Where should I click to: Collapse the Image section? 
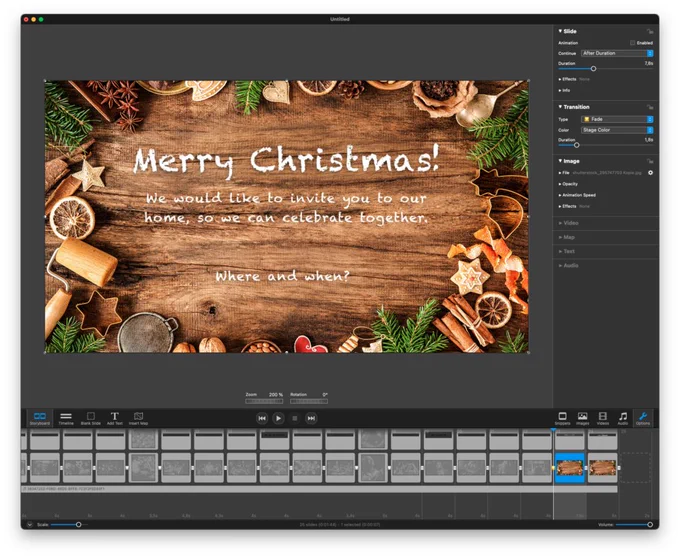tap(560, 161)
